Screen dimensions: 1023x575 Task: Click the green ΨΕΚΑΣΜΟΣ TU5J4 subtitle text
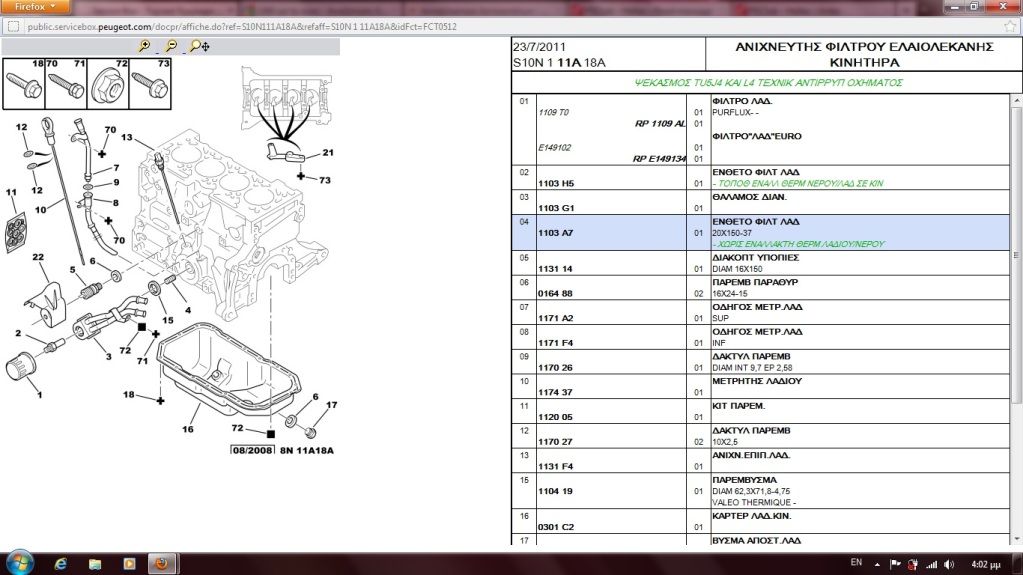769,83
